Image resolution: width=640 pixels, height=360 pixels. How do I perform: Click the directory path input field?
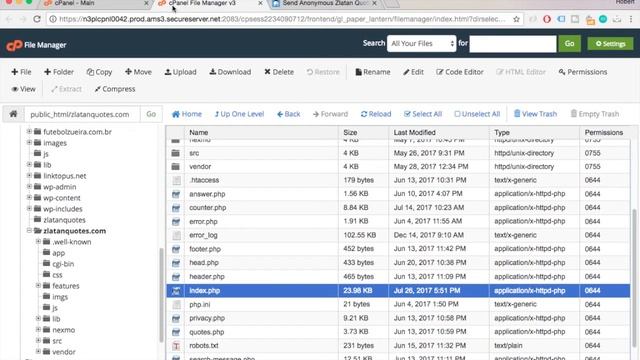tap(82, 114)
